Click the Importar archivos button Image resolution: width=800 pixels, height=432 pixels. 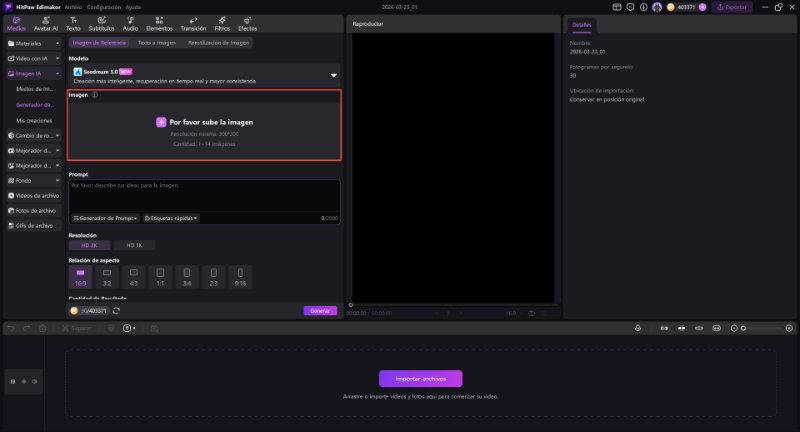pyautogui.click(x=421, y=378)
